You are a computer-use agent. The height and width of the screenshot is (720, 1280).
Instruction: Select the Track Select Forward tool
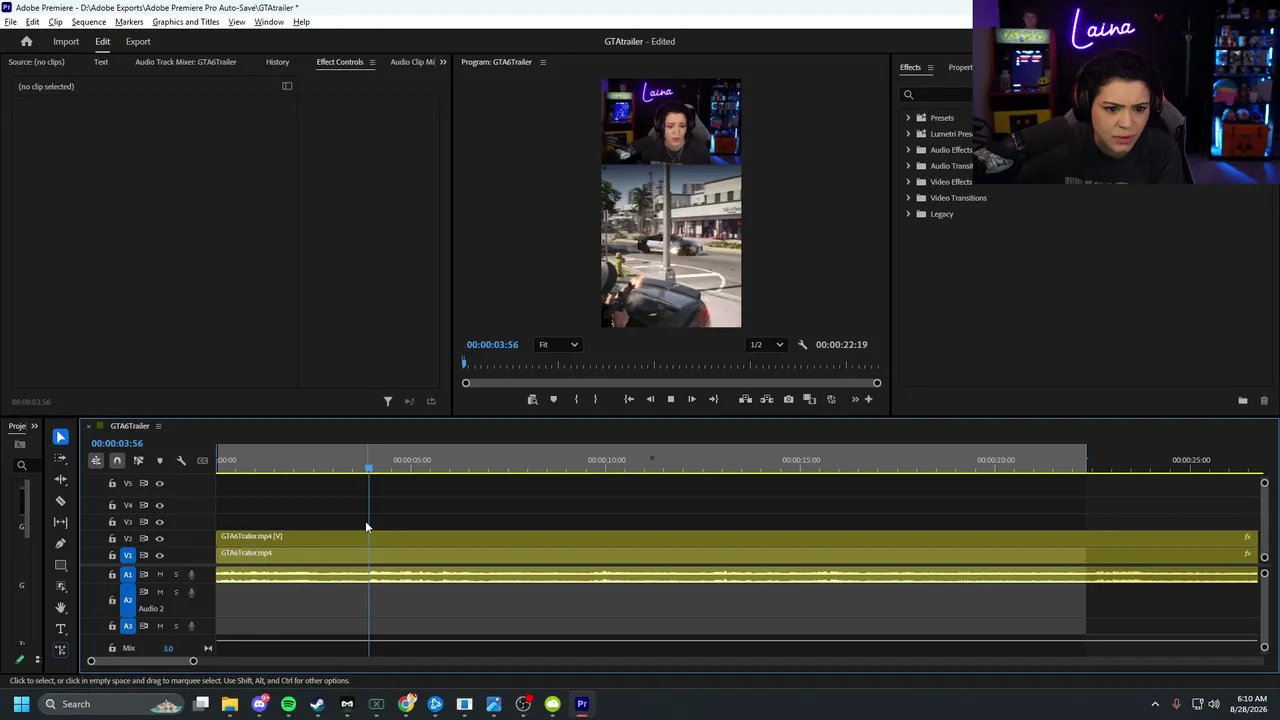(x=60, y=458)
